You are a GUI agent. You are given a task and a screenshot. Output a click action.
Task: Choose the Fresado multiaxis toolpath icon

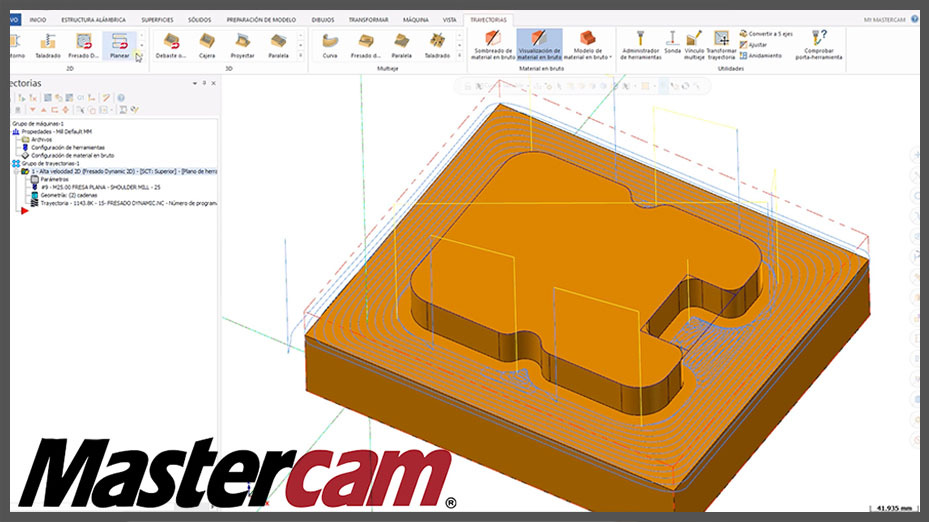[366, 46]
